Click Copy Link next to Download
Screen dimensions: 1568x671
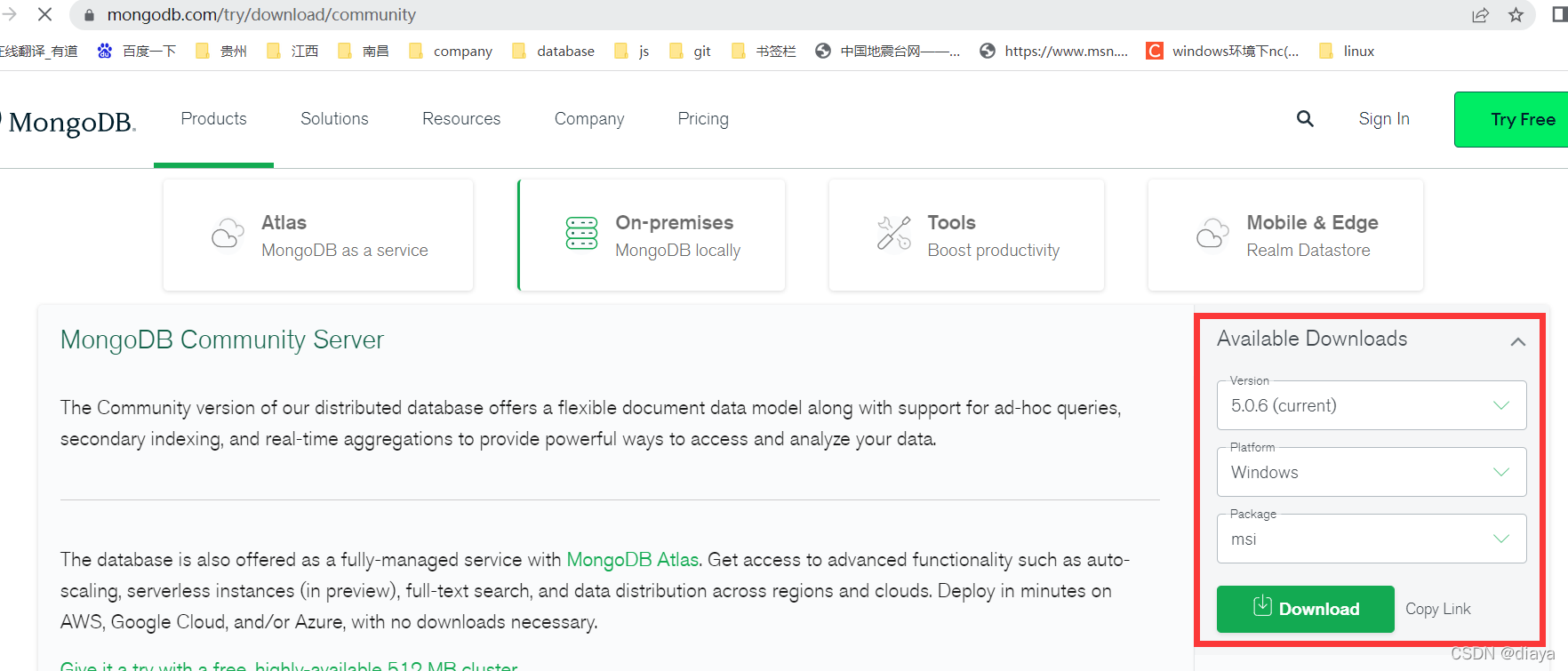[x=1437, y=609]
